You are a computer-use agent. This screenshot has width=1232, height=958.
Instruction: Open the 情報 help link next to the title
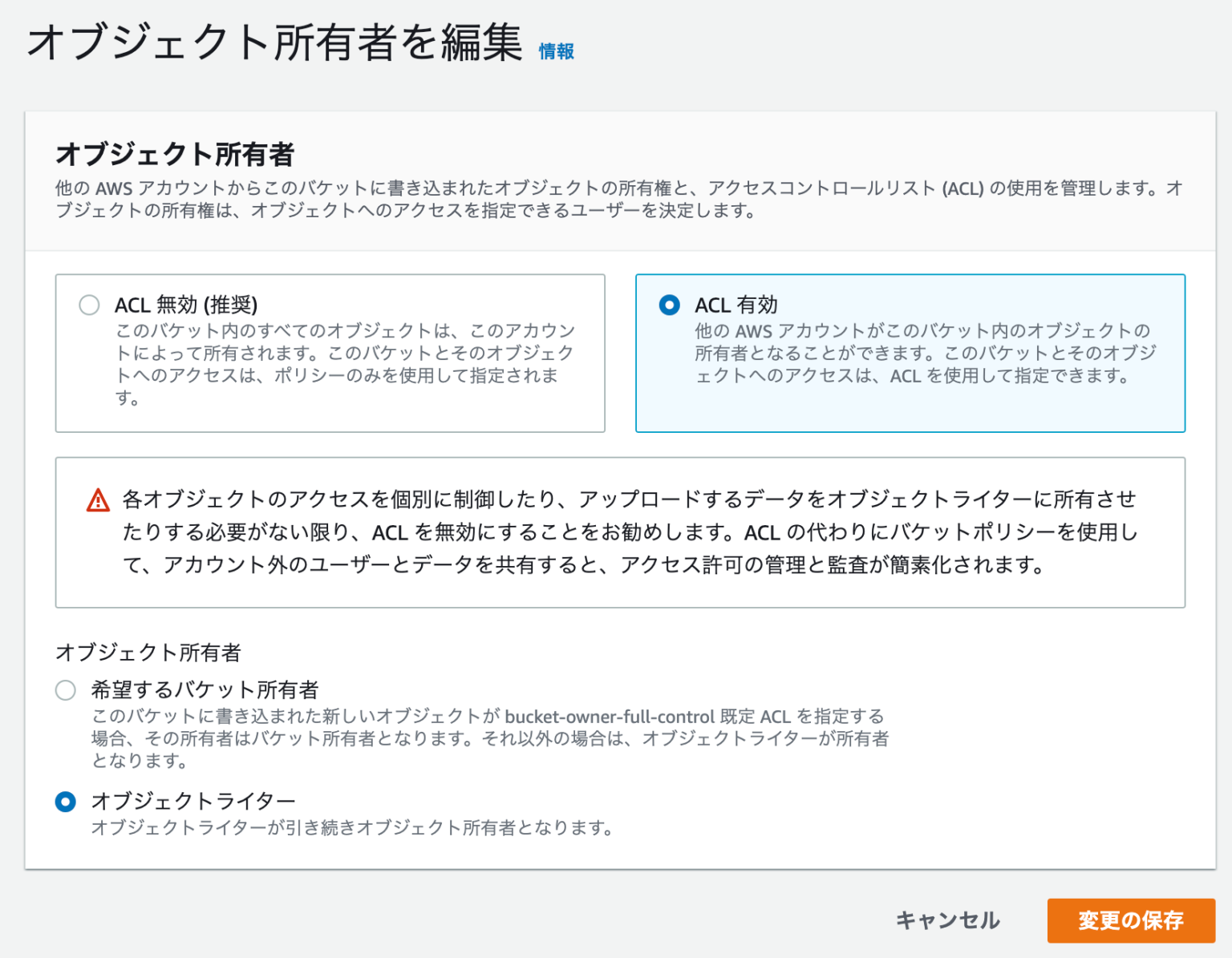pyautogui.click(x=556, y=51)
